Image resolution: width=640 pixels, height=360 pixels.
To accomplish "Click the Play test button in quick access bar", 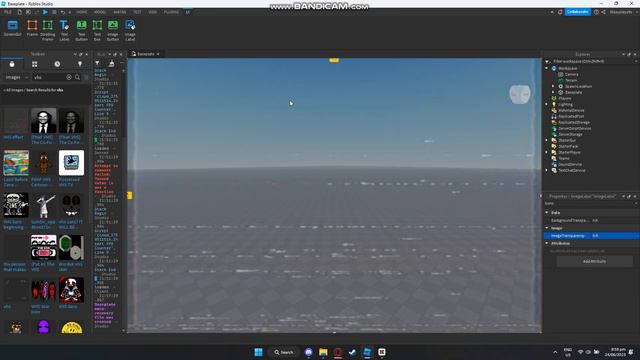I will tap(45, 12).
